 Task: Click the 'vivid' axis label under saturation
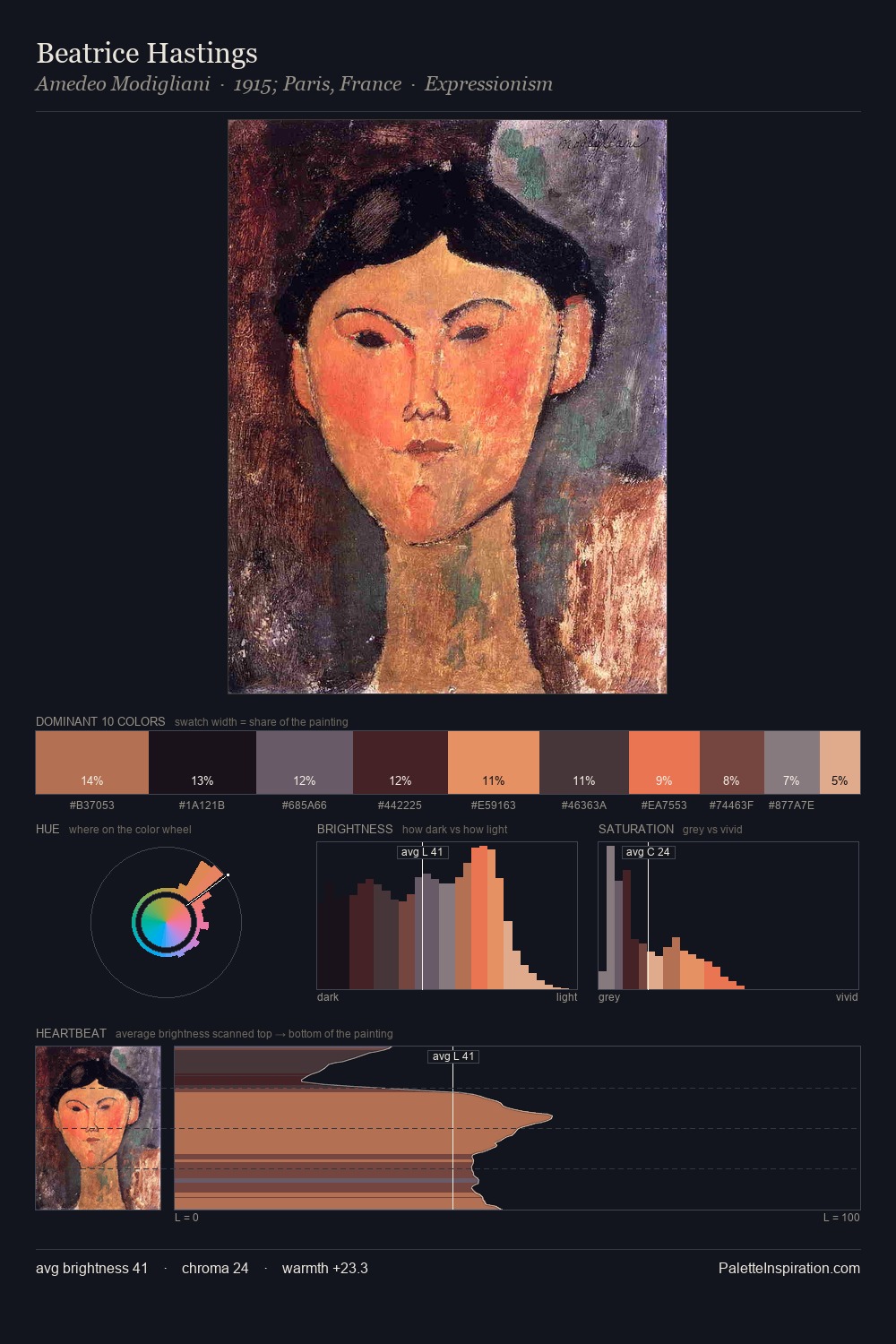(847, 997)
